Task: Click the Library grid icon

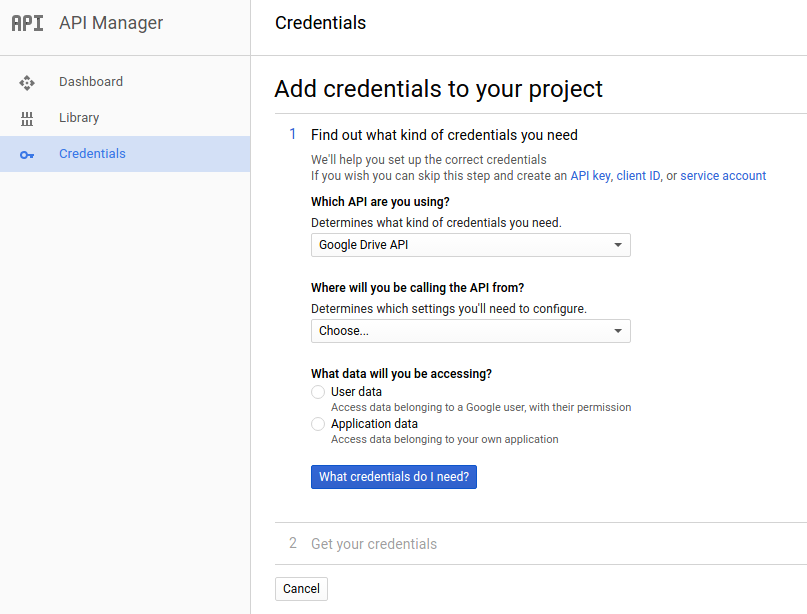Action: (x=27, y=118)
